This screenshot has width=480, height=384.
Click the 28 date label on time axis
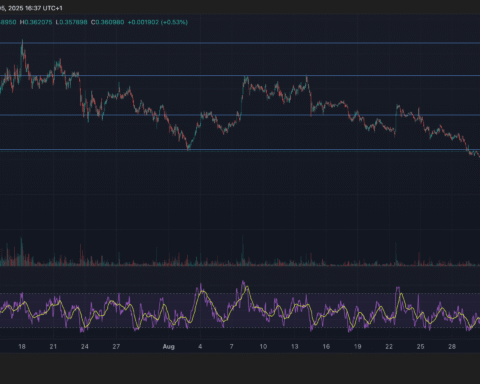(x=452, y=347)
